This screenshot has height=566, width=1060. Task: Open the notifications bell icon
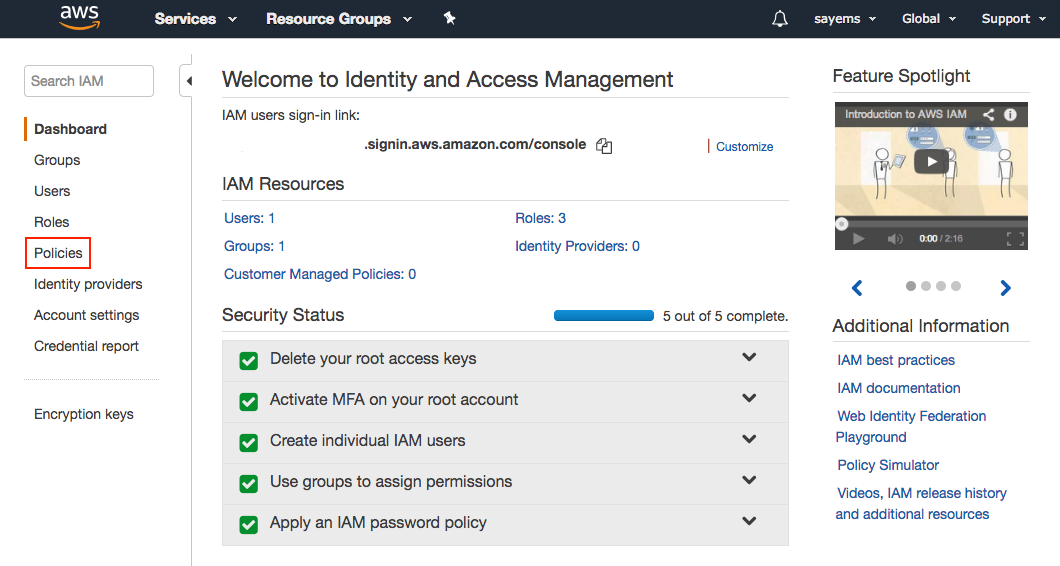pyautogui.click(x=779, y=19)
